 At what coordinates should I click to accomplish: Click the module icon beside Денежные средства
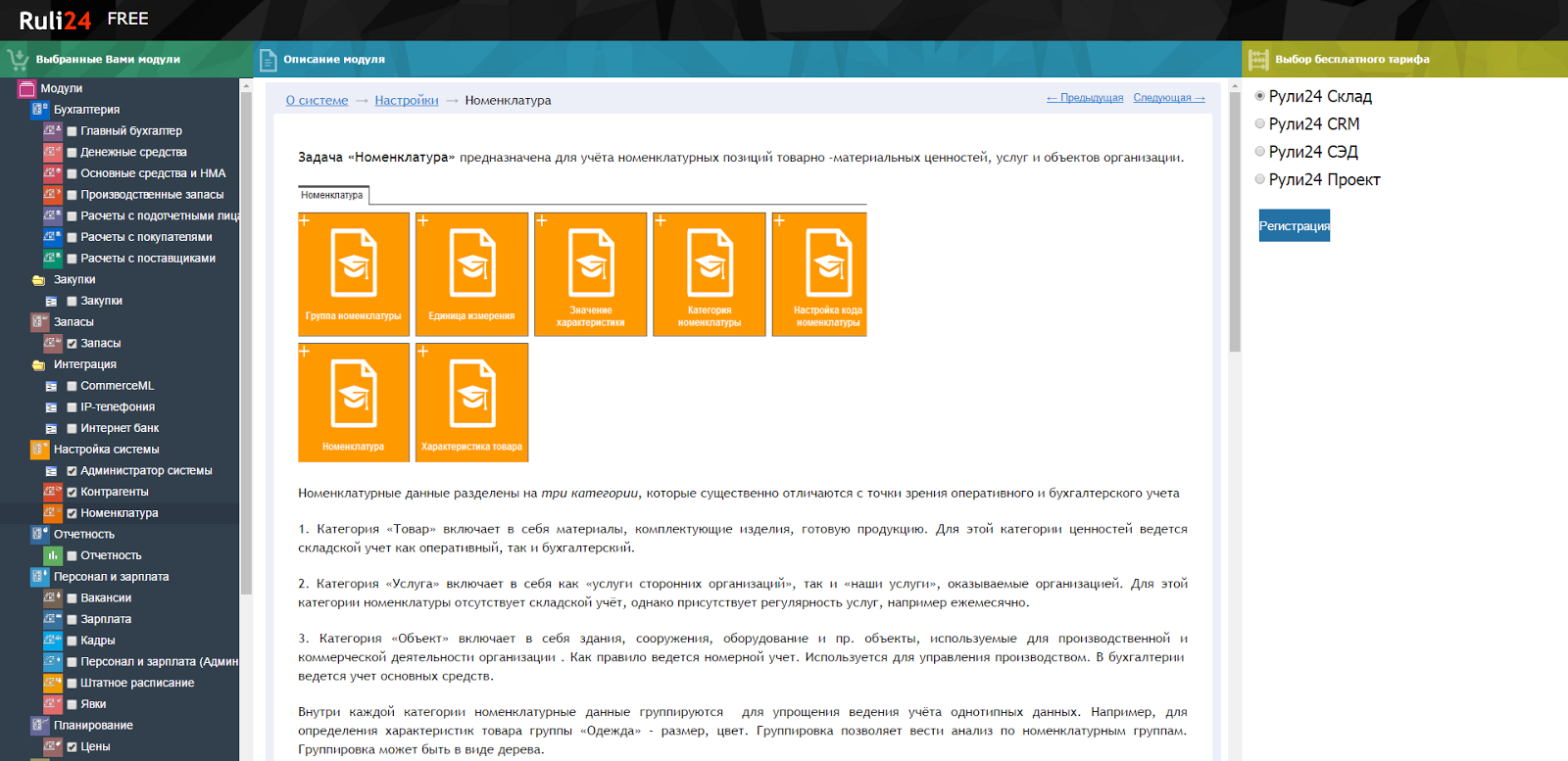(x=53, y=152)
